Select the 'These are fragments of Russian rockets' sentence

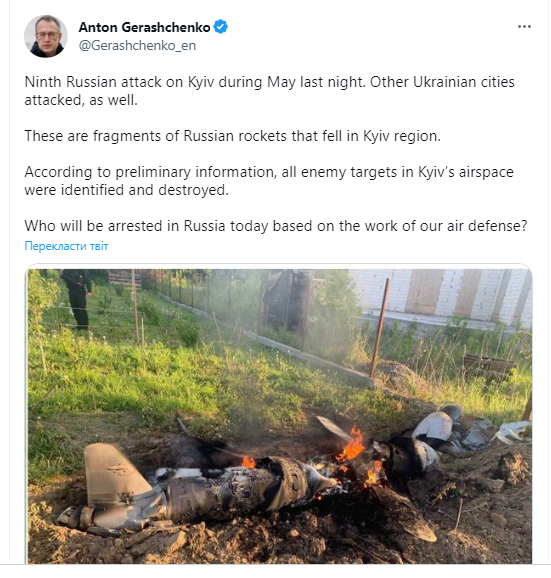[233, 136]
